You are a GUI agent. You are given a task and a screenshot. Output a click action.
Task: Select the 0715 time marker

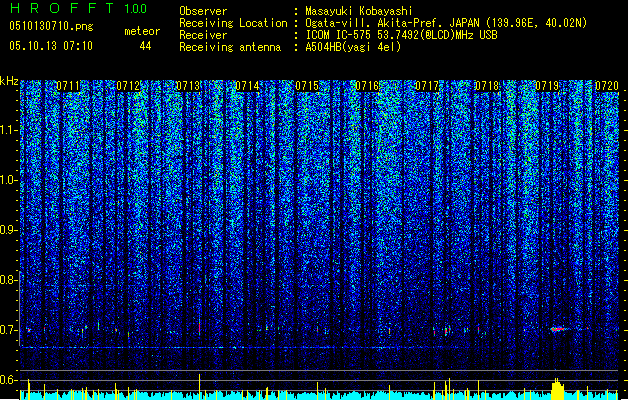click(x=307, y=86)
